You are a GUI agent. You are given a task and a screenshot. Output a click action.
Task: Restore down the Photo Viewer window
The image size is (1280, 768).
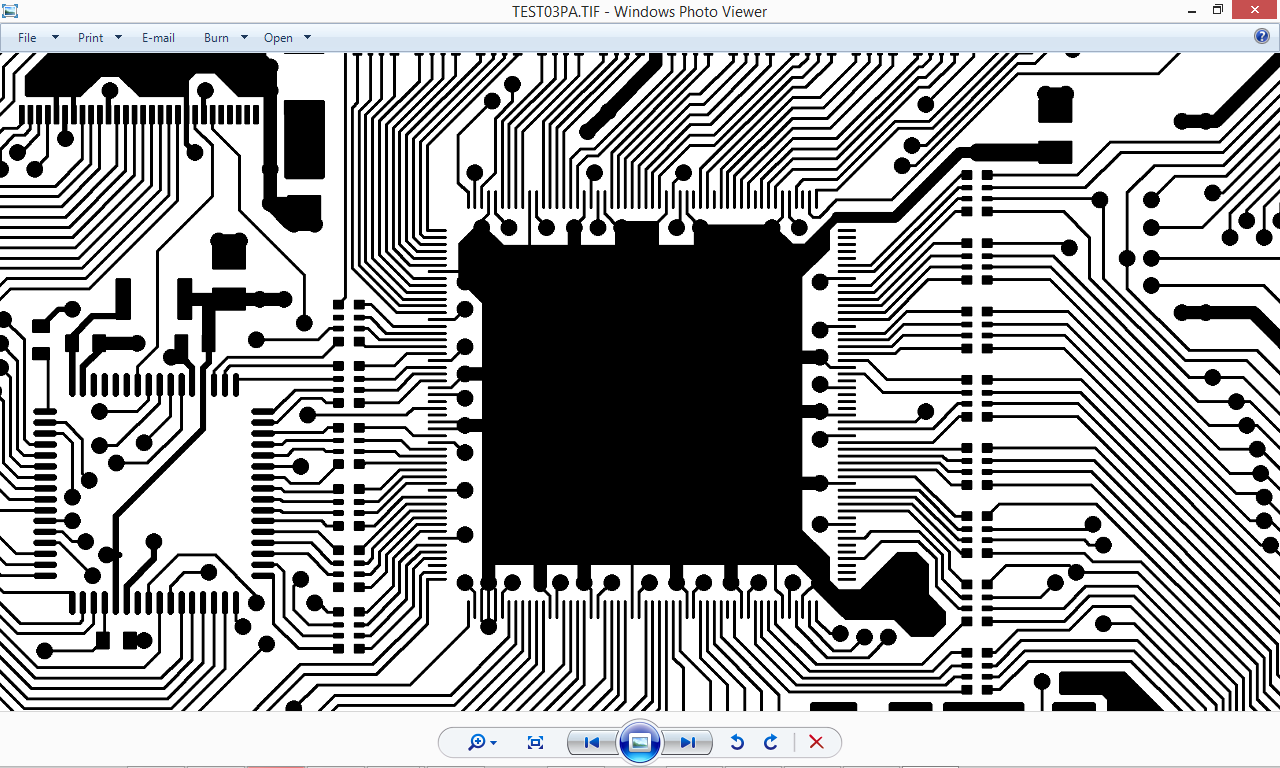point(1217,9)
